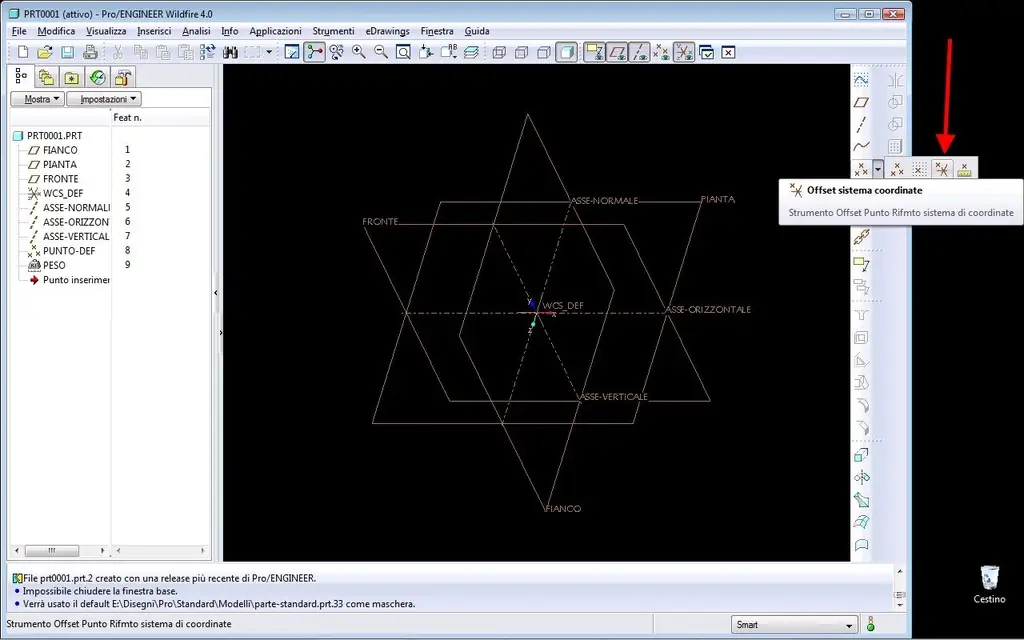Open the Mostra dropdown
The width and height of the screenshot is (1024, 640).
(37, 99)
